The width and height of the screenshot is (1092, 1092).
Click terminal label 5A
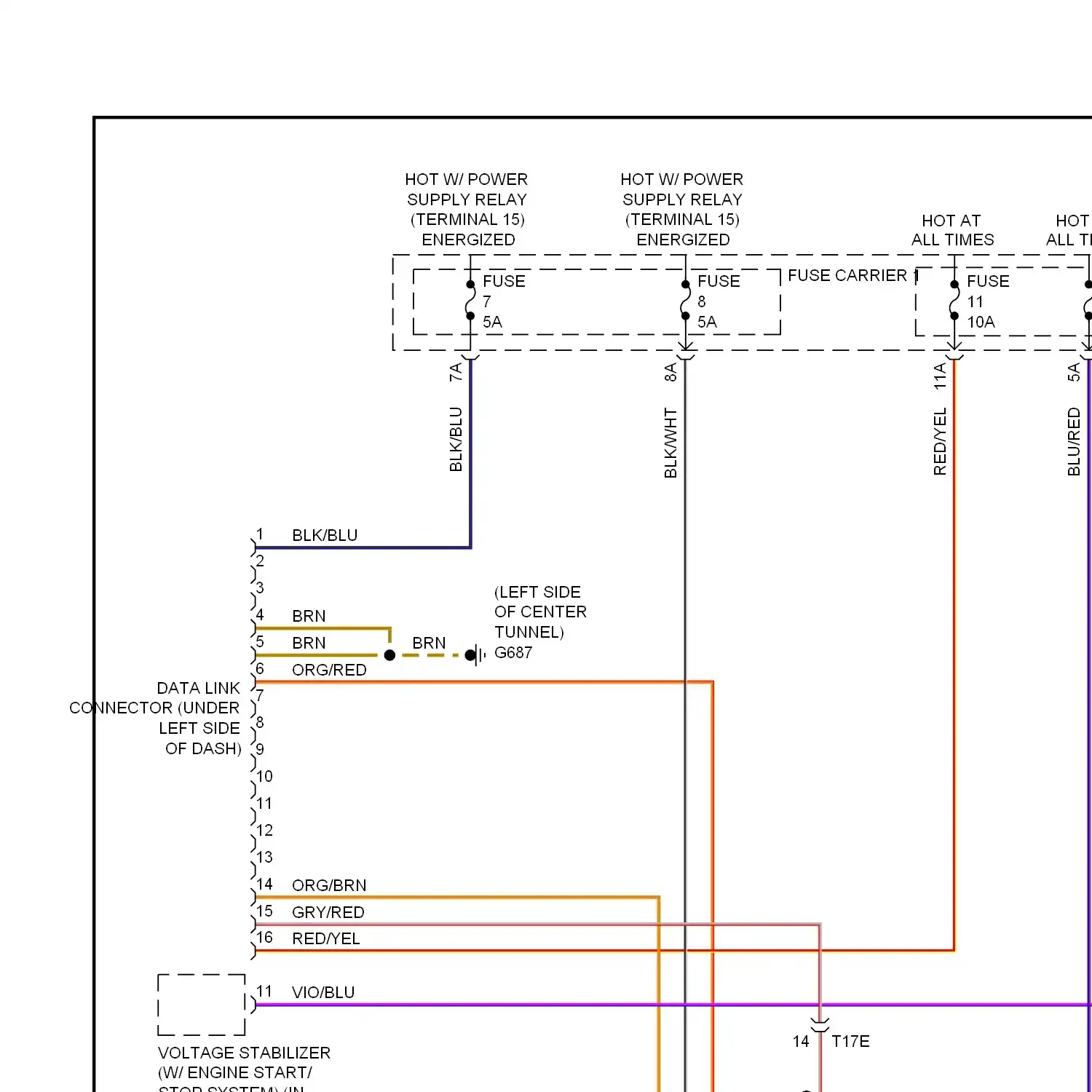coord(1074,372)
